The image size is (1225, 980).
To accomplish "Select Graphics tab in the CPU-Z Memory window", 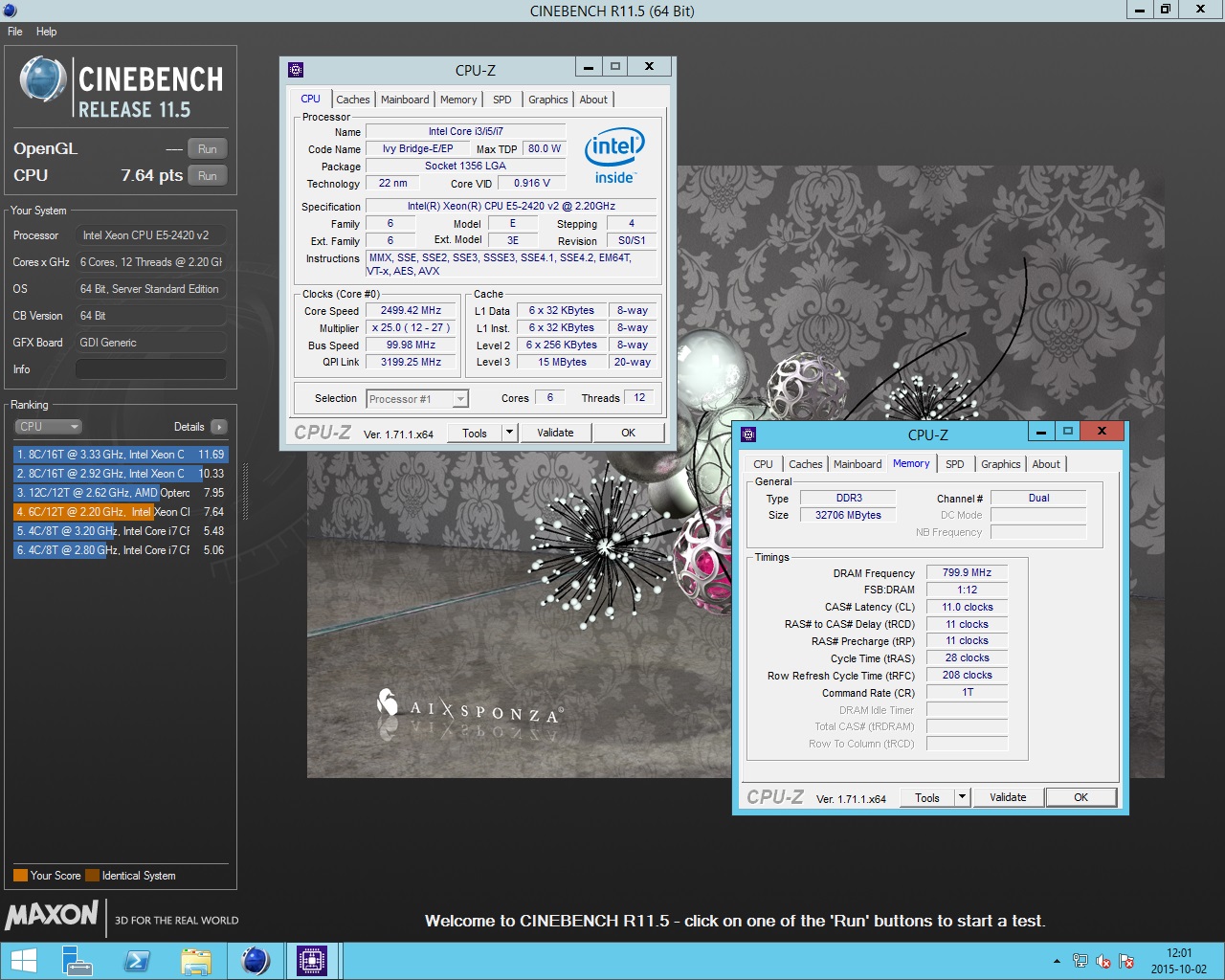I will (1001, 464).
